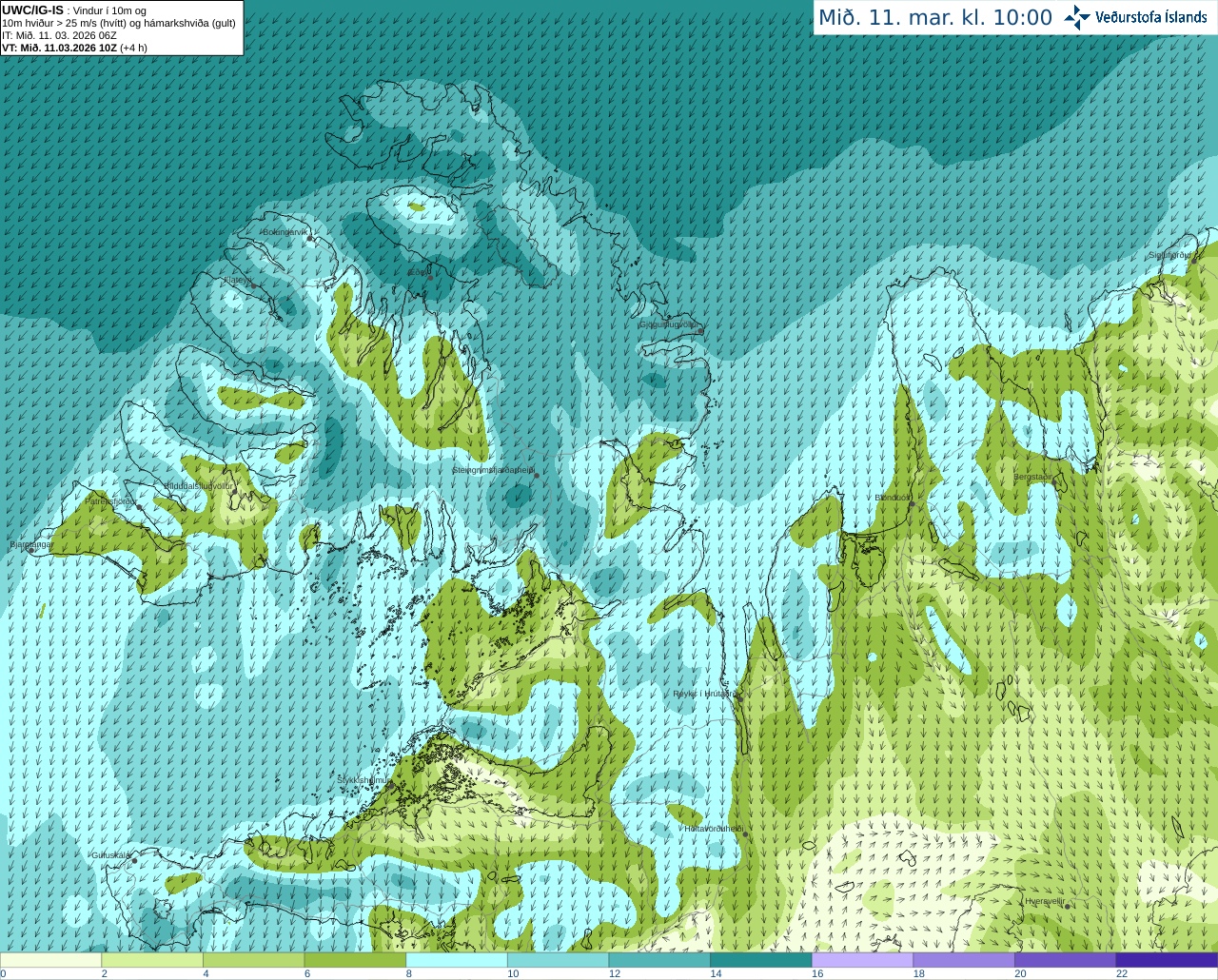Pick the 6–8 m/s olive green legend swatch

coord(355,960)
